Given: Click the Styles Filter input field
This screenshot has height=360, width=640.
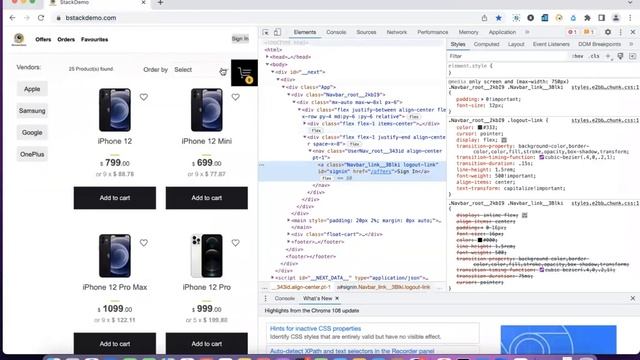Looking at the screenshot, I should pyautogui.click(x=507, y=56).
